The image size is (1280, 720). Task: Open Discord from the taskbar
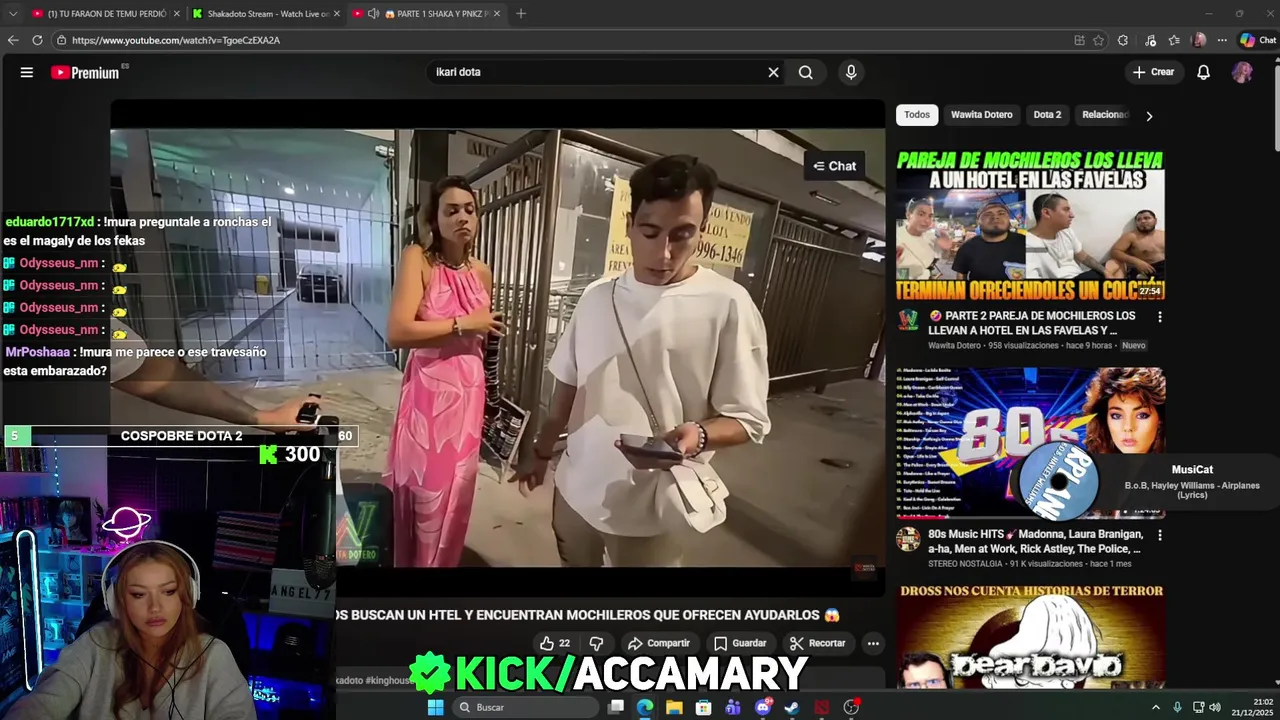763,707
